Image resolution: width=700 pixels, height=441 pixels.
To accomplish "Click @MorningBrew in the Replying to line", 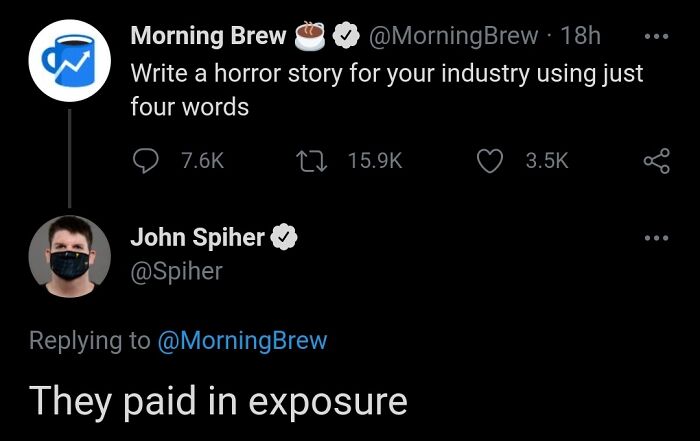I will pos(242,340).
